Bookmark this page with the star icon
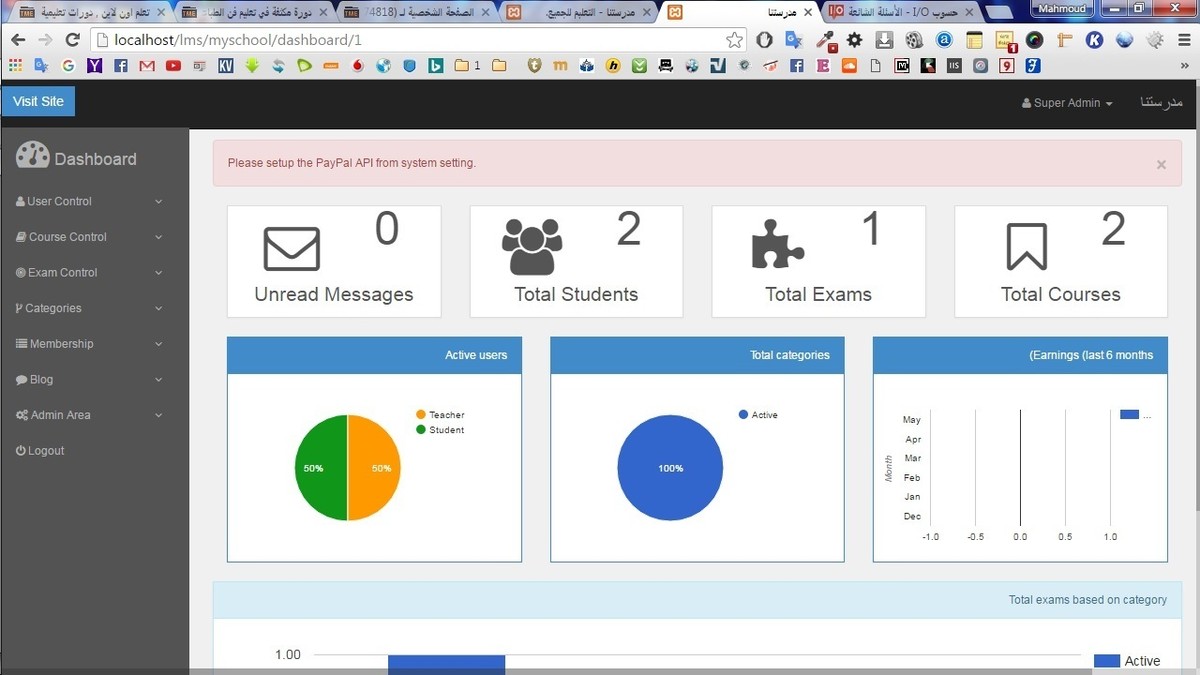Viewport: 1200px width, 675px height. coord(734,40)
